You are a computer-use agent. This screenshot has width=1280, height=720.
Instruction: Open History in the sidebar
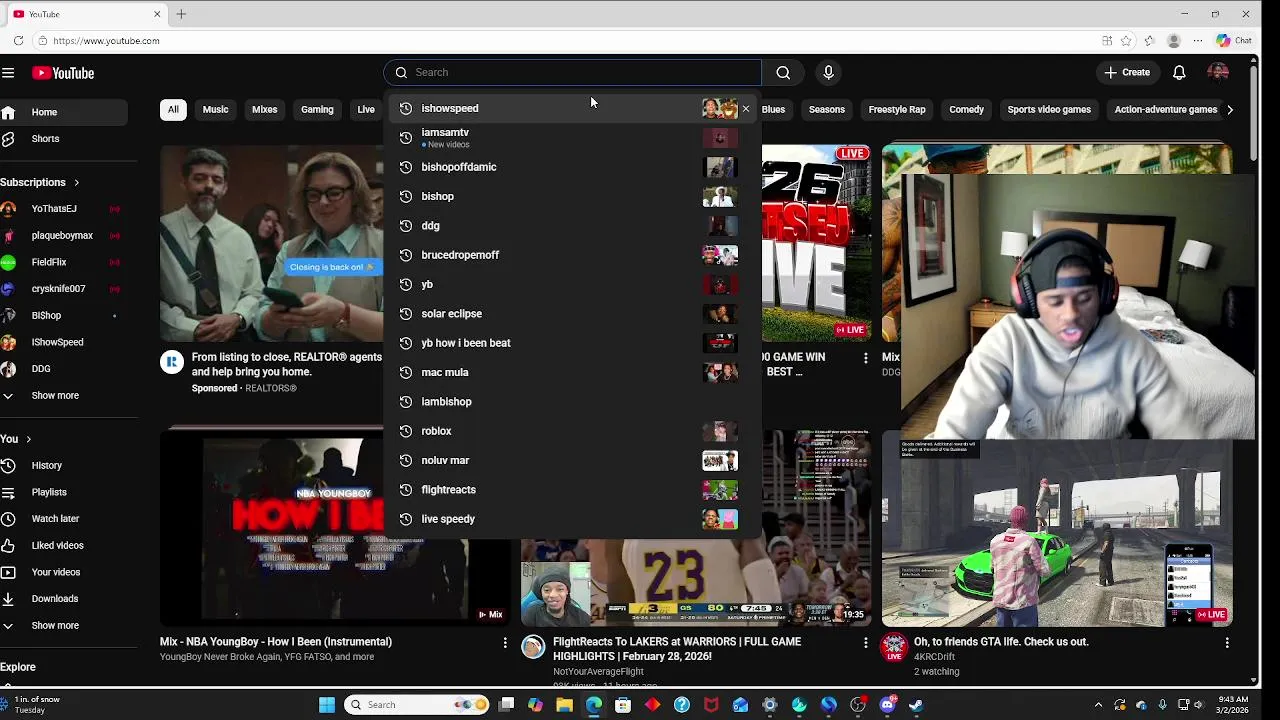(x=46, y=466)
